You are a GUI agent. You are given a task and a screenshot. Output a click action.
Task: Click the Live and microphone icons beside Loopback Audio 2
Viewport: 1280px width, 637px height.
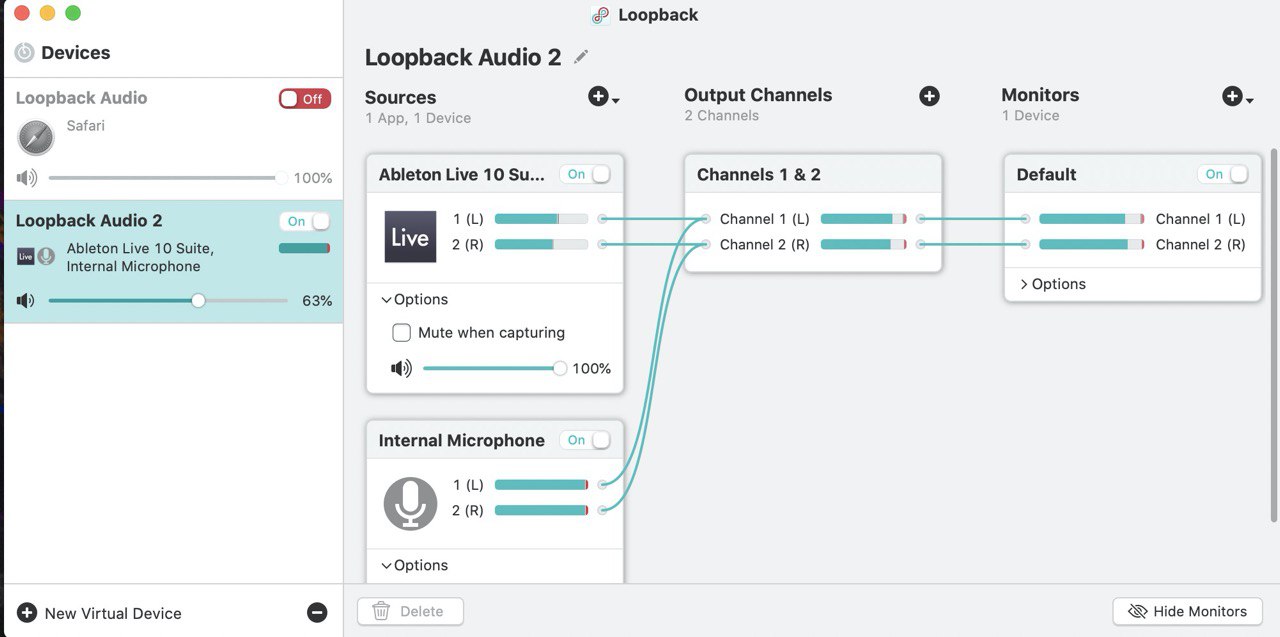pos(36,257)
